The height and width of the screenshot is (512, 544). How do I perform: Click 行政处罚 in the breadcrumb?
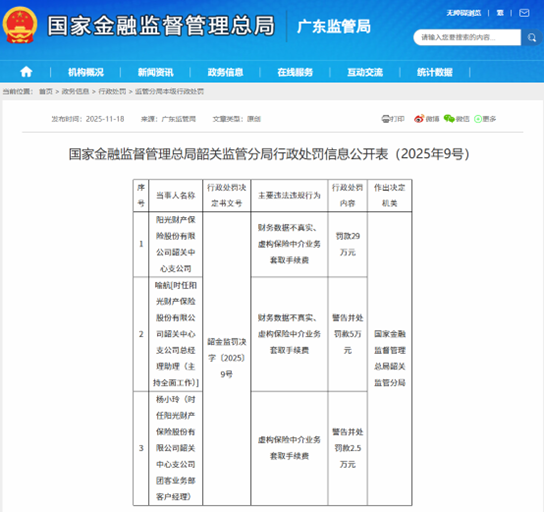[112, 92]
